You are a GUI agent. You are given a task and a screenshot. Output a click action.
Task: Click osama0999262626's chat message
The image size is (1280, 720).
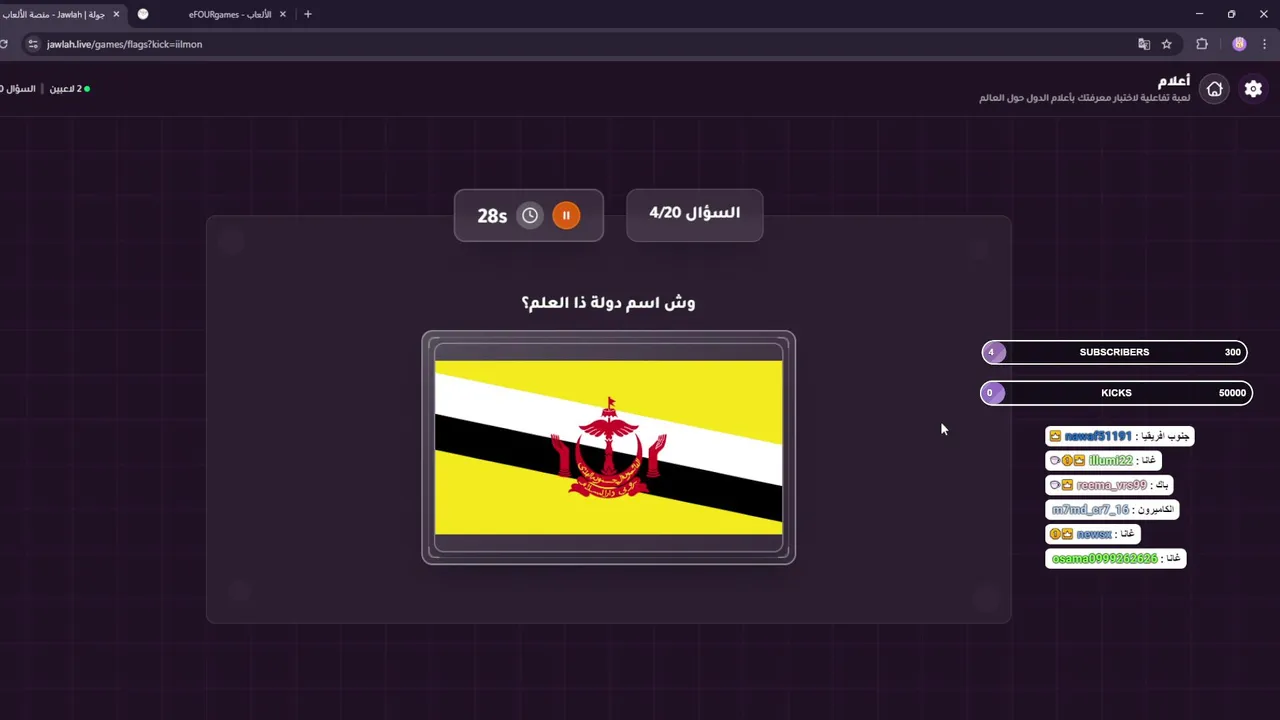(1116, 559)
